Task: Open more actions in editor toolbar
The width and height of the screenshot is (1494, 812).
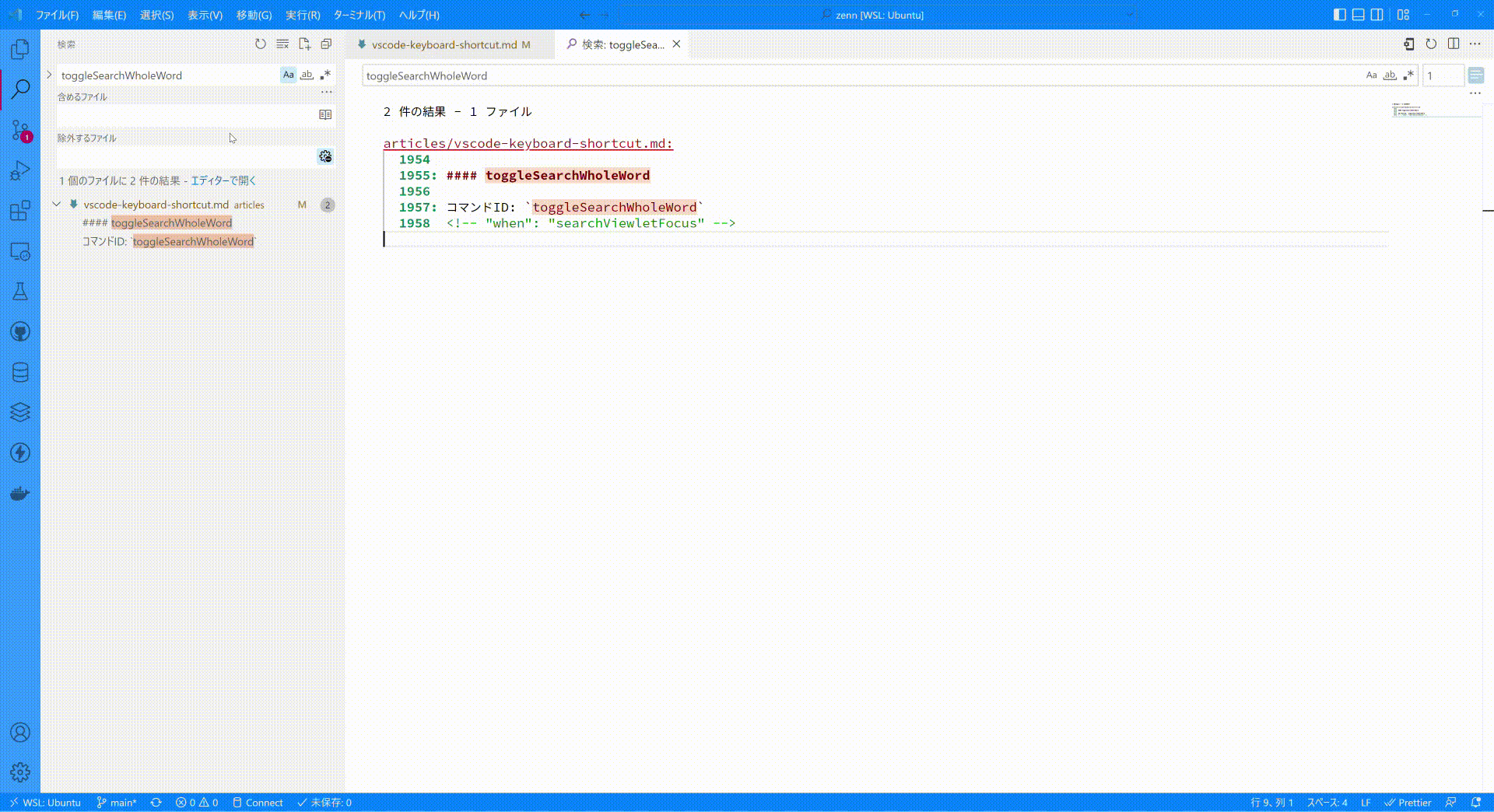Action: (x=1475, y=44)
